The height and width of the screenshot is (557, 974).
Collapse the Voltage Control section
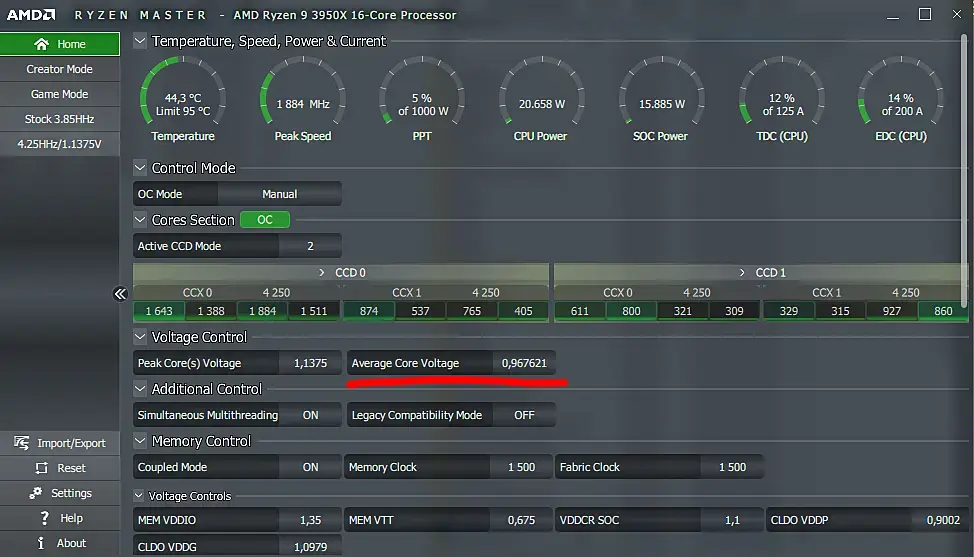coord(140,337)
